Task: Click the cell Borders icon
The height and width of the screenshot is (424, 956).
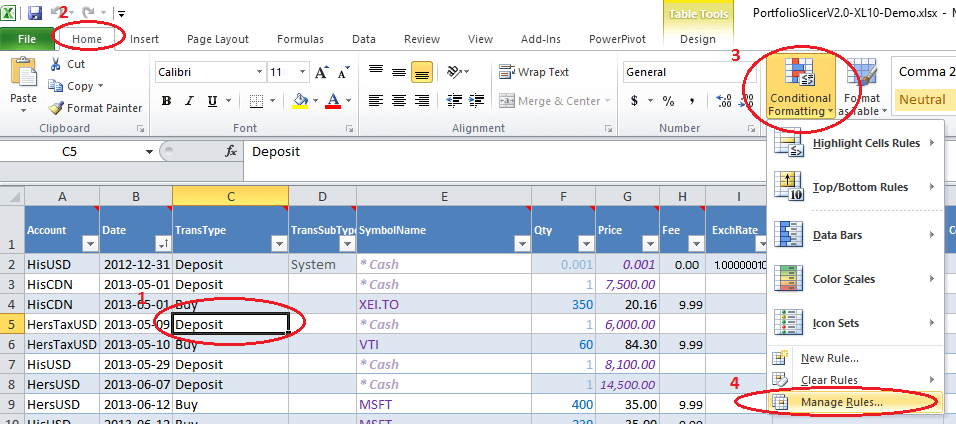Action: tap(257, 101)
